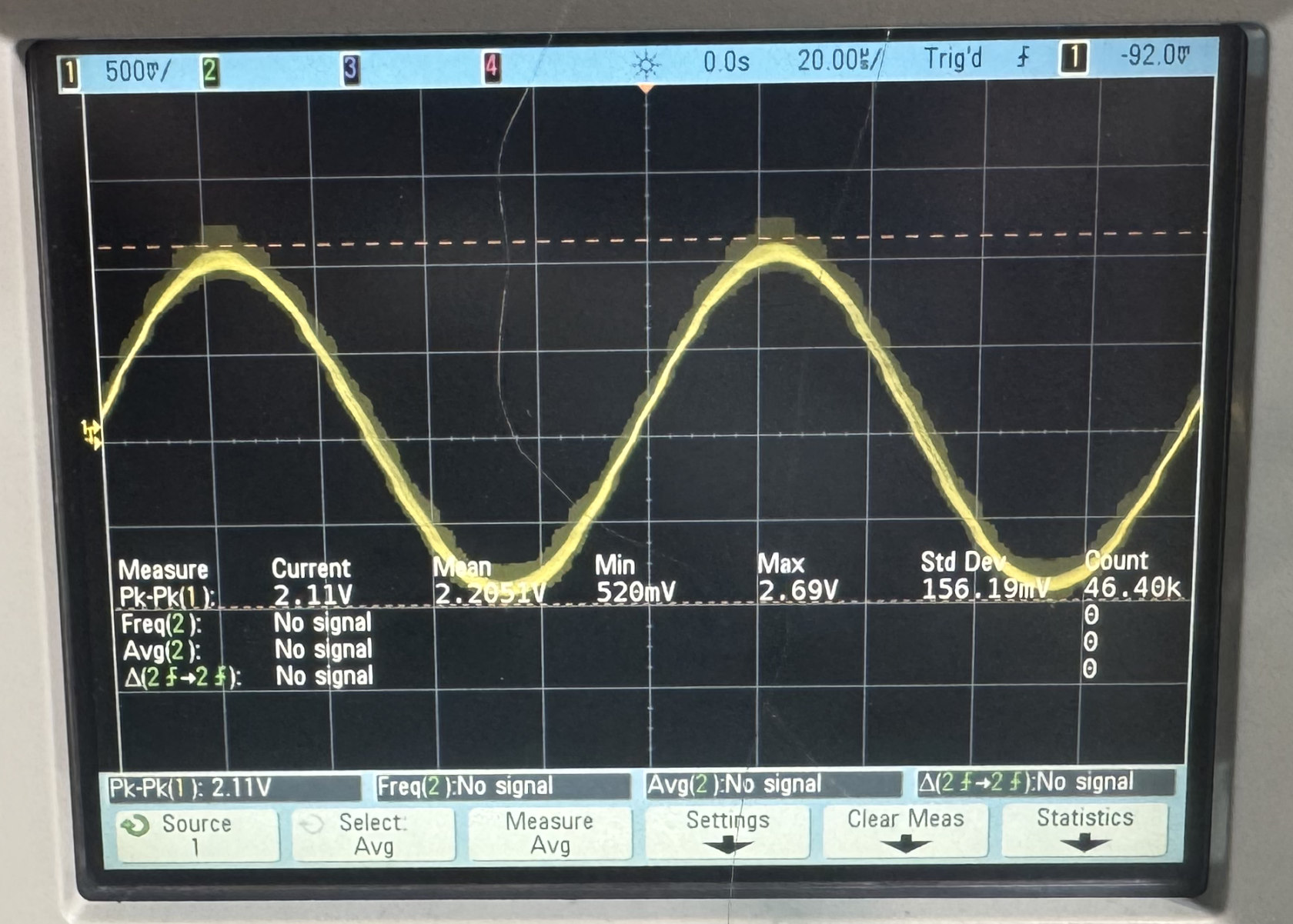
Task: Click the Std Dev value 156.19mV
Action: pos(986,589)
